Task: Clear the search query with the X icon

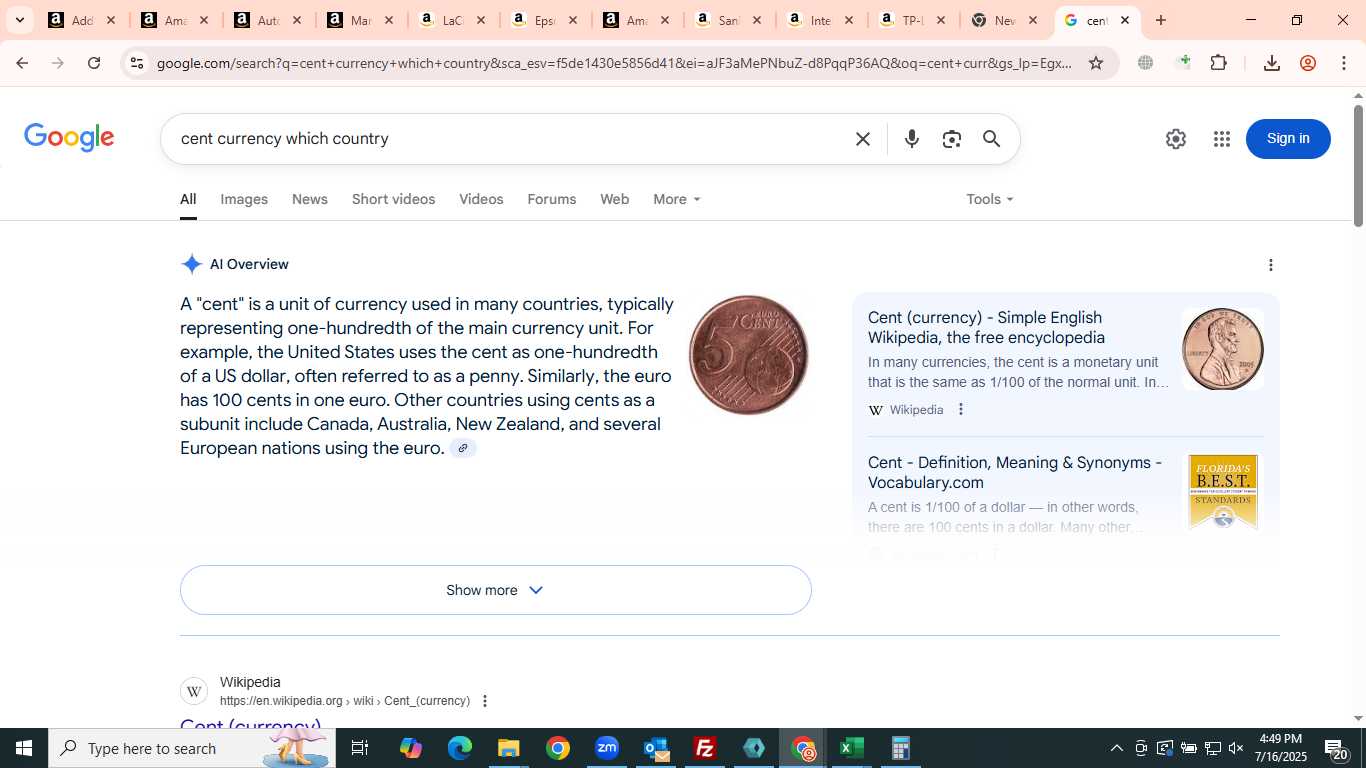Action: point(863,139)
